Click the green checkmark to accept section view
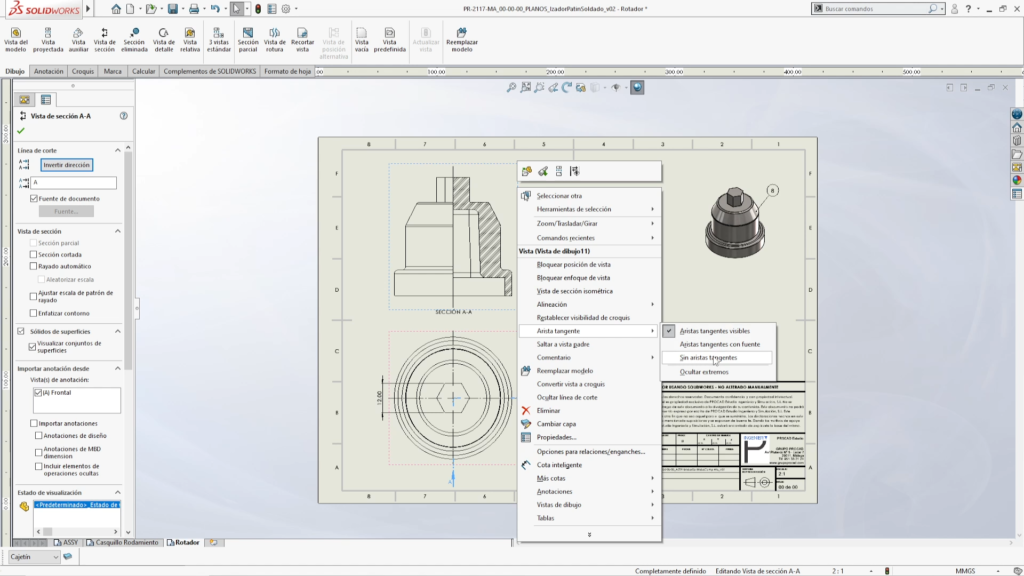This screenshot has width=1024, height=576. (21, 131)
